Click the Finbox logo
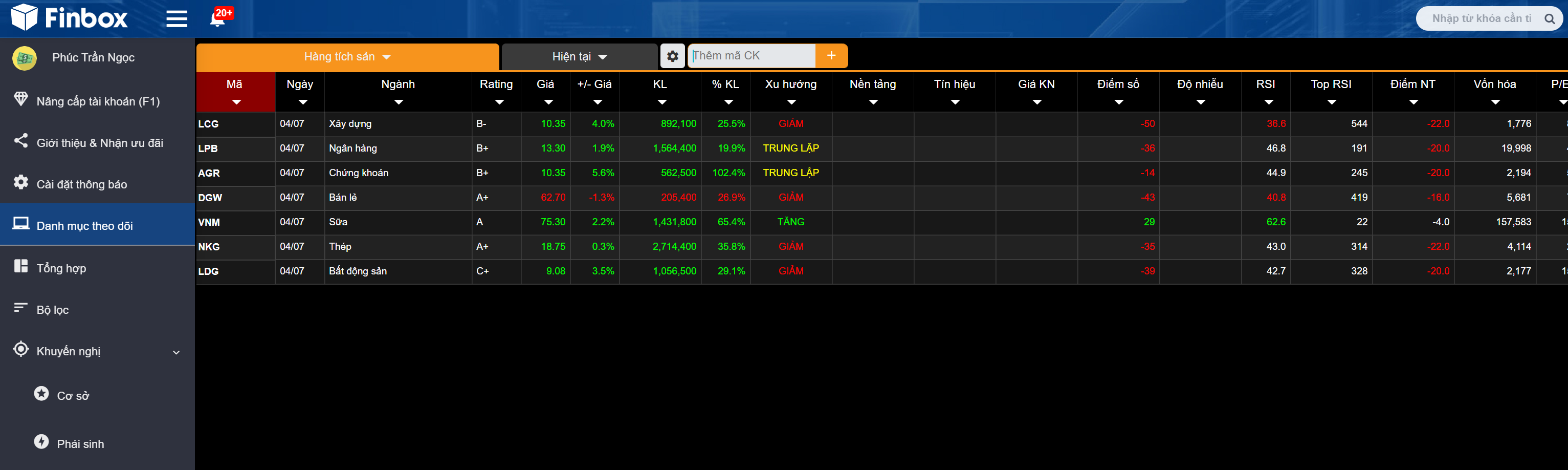Viewport: 1568px width, 470px height. coord(70,17)
